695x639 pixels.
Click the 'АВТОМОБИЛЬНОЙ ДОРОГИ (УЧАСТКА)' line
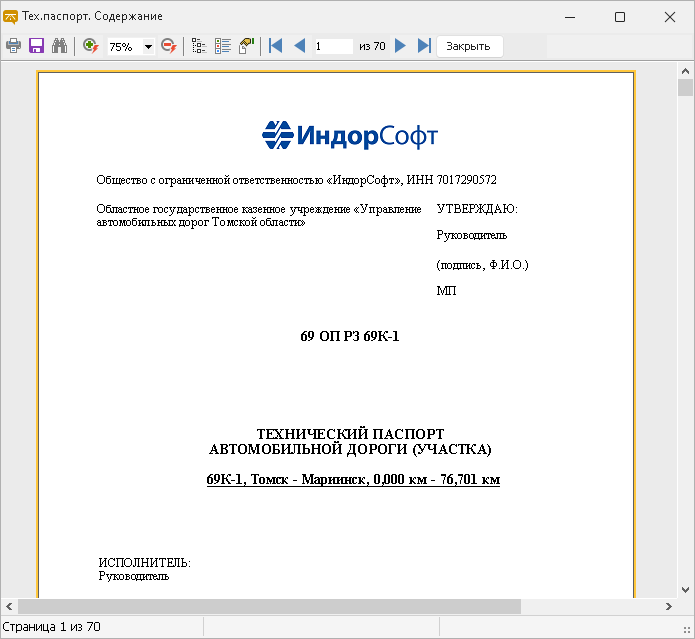click(350, 449)
